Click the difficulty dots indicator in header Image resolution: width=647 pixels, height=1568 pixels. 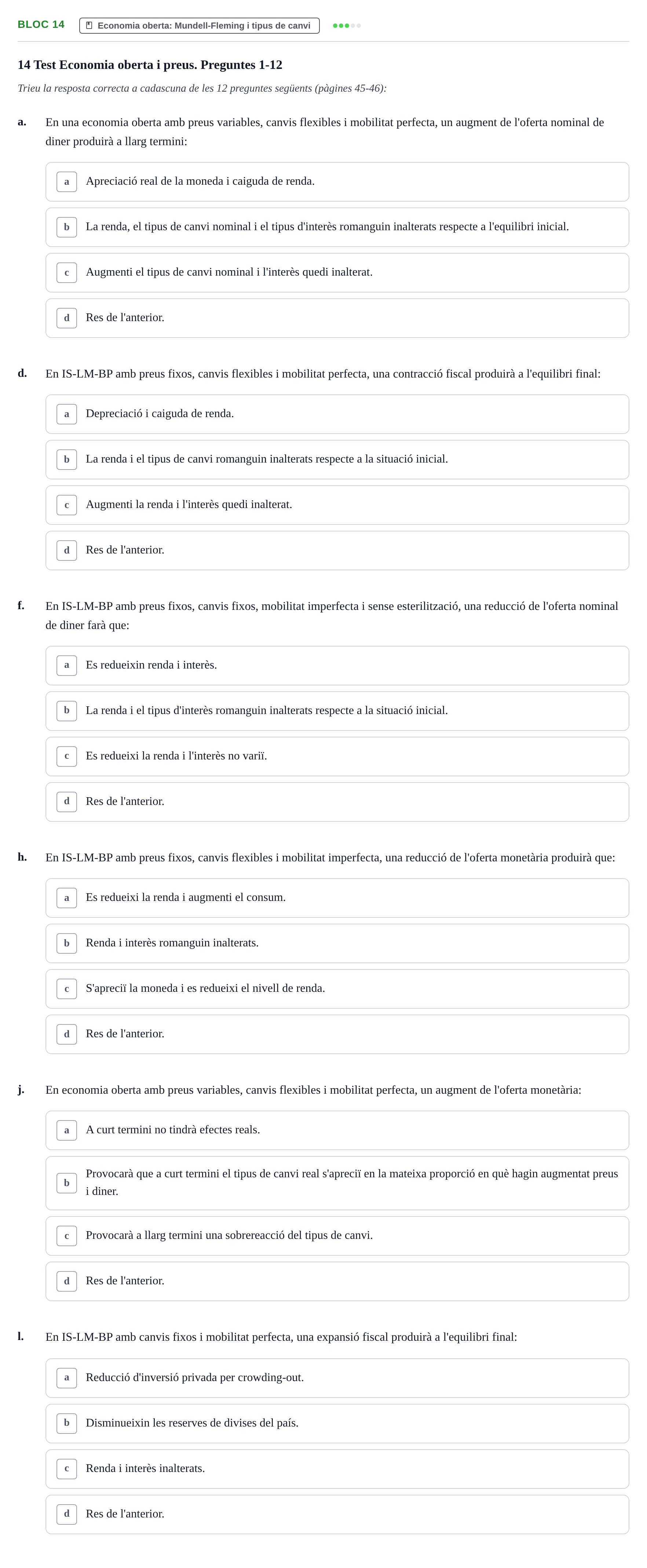click(x=347, y=26)
